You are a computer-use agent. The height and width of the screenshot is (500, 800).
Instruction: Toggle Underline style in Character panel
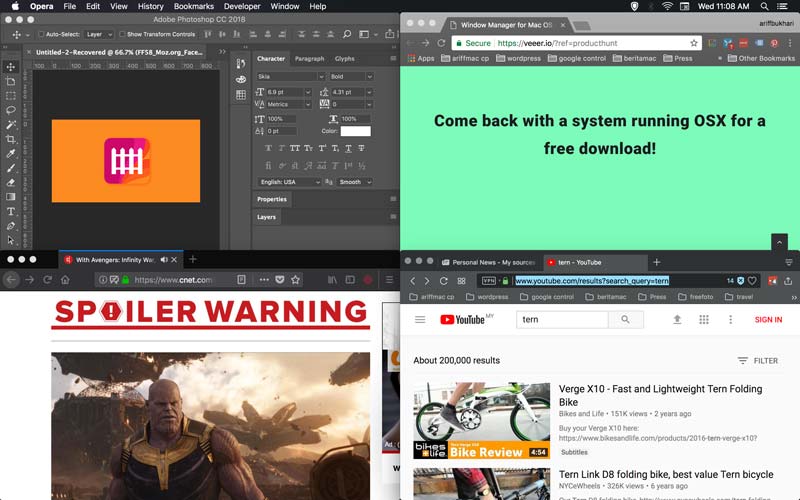tap(348, 148)
